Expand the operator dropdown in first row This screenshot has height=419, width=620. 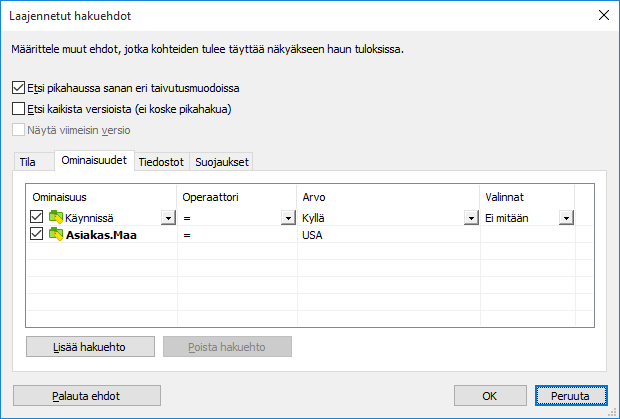point(286,218)
